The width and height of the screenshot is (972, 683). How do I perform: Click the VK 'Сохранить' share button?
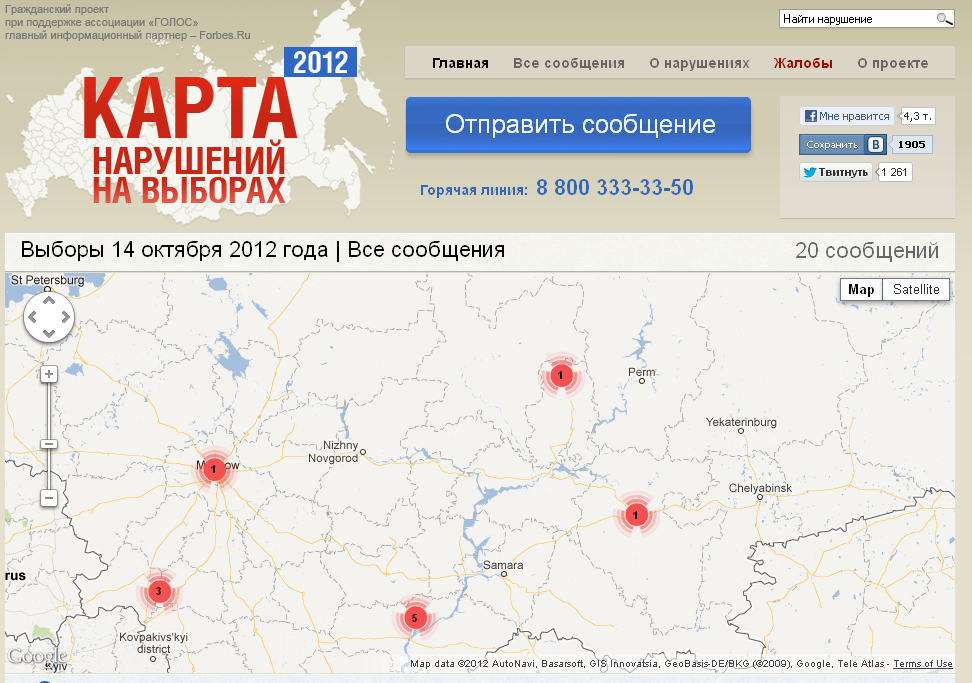point(843,144)
